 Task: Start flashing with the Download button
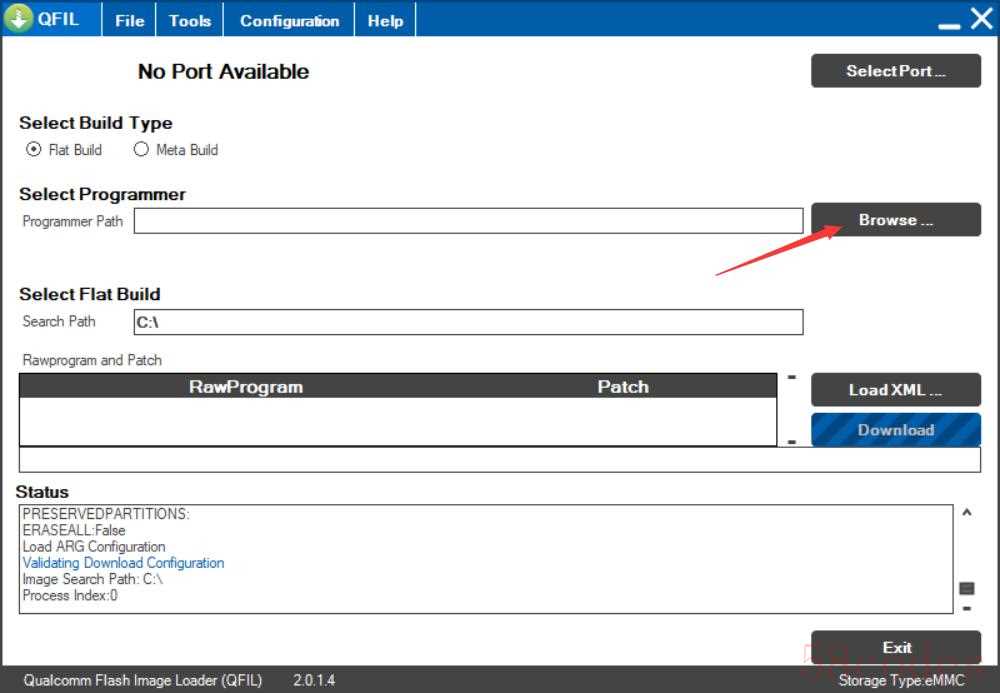(x=895, y=430)
